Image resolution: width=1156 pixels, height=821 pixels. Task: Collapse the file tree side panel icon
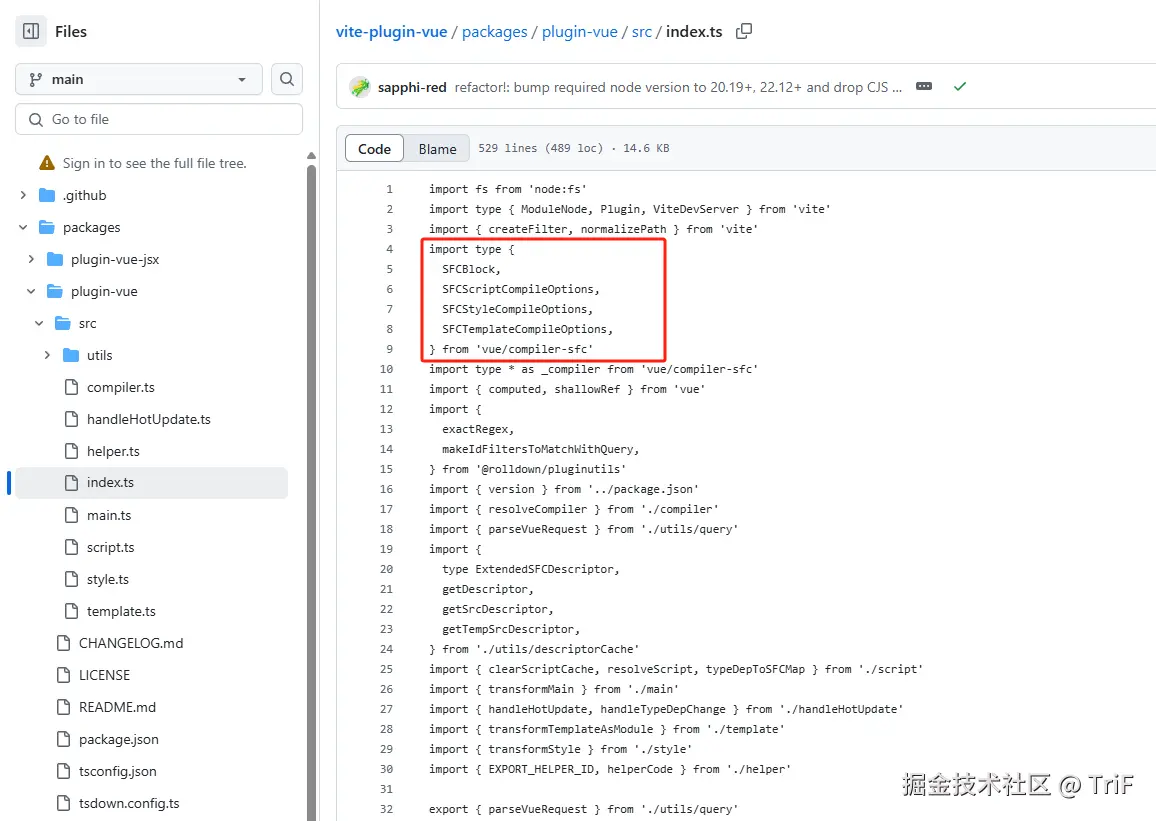click(x=31, y=31)
